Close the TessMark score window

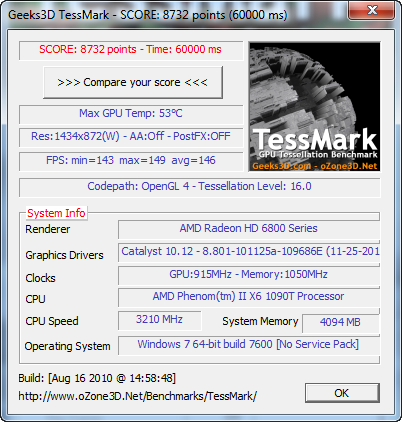click(371, 11)
